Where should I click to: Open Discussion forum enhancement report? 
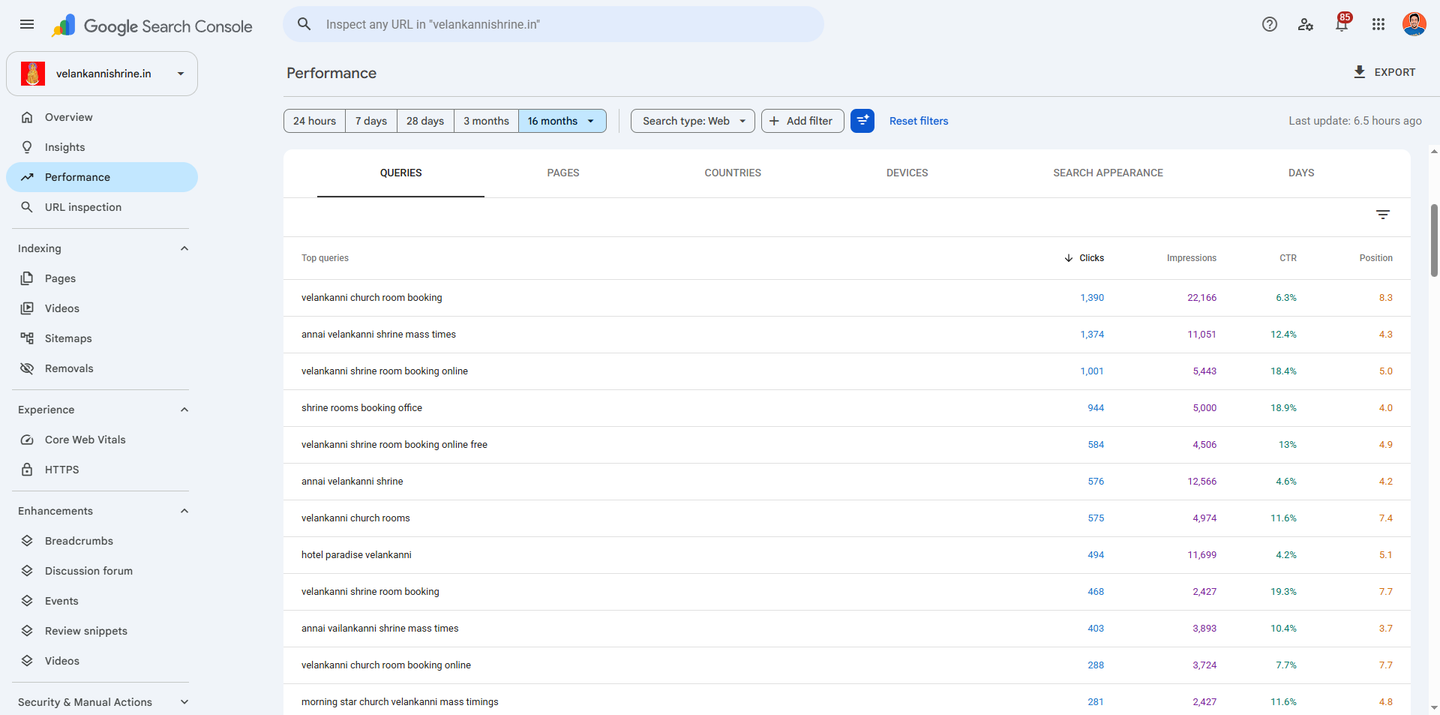(102, 570)
